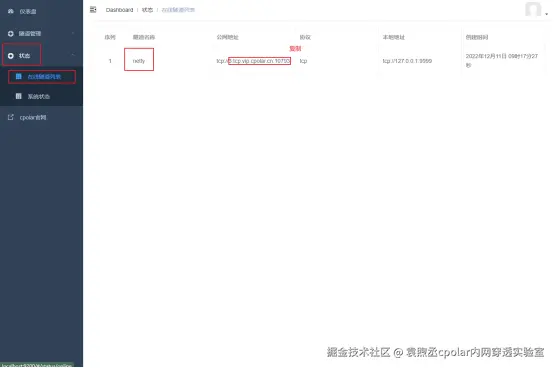Click the tunnel name netty cell
This screenshot has width=554, height=368.
click(139, 61)
